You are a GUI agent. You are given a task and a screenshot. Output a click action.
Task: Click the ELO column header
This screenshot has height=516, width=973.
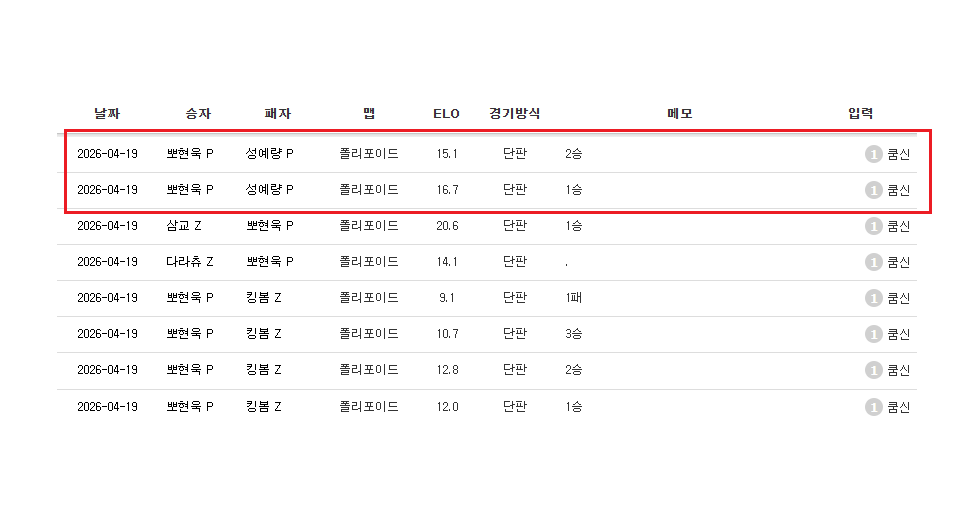[446, 114]
